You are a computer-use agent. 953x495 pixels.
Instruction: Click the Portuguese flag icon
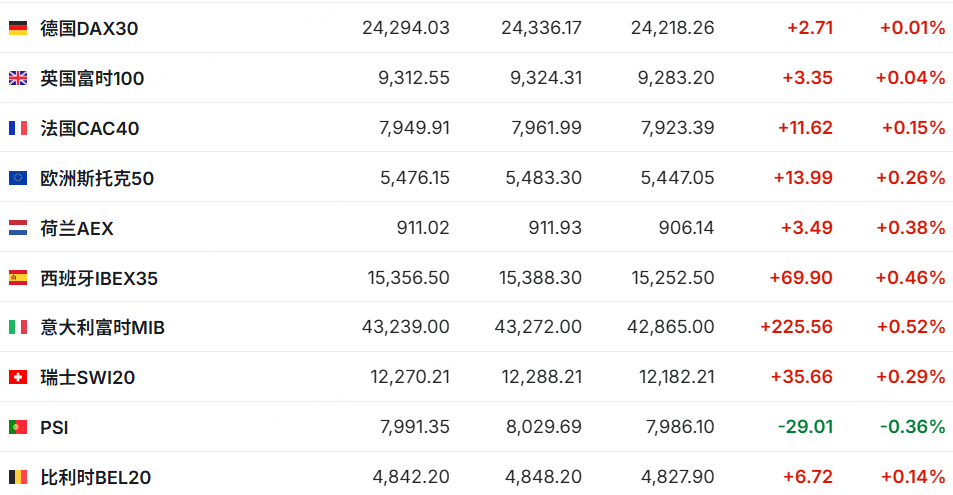[18, 427]
